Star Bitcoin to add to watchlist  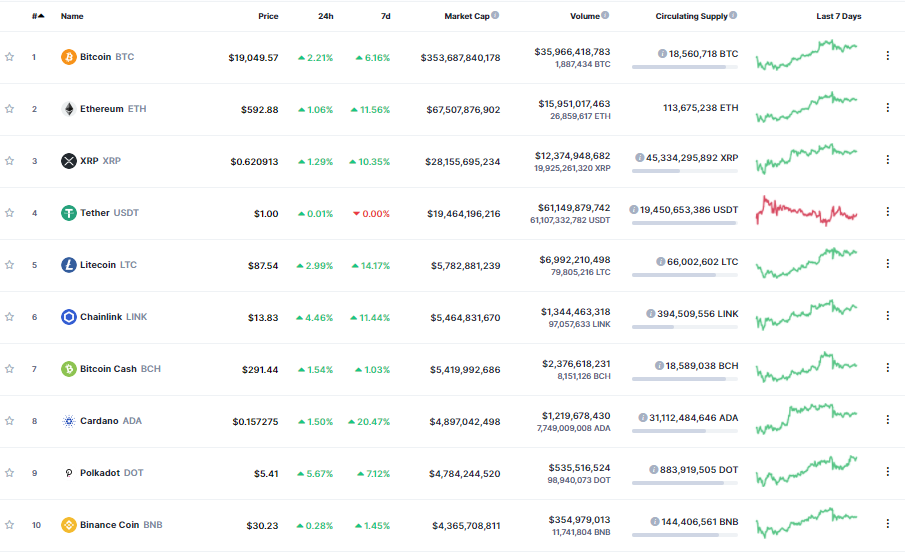[x=10, y=57]
